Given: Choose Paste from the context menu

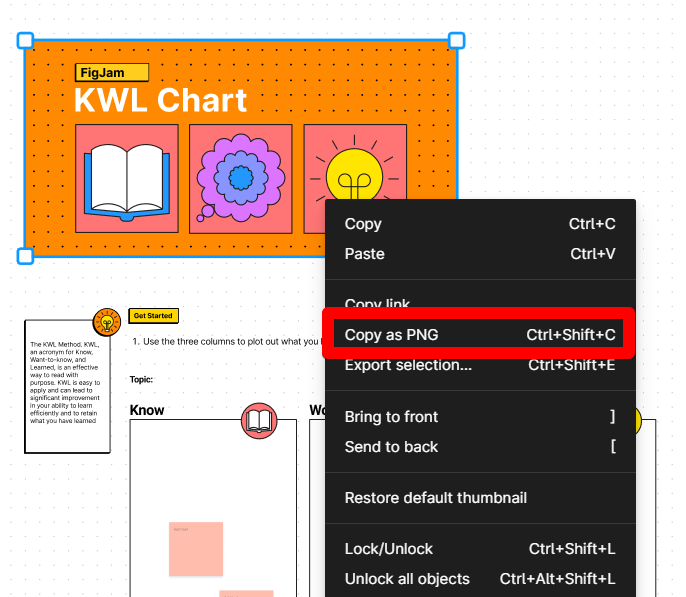Looking at the screenshot, I should 480,254.
